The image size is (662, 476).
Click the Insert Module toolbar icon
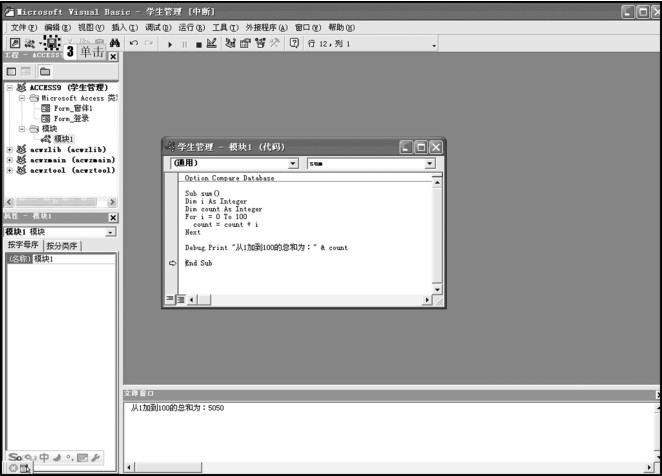pos(30,43)
